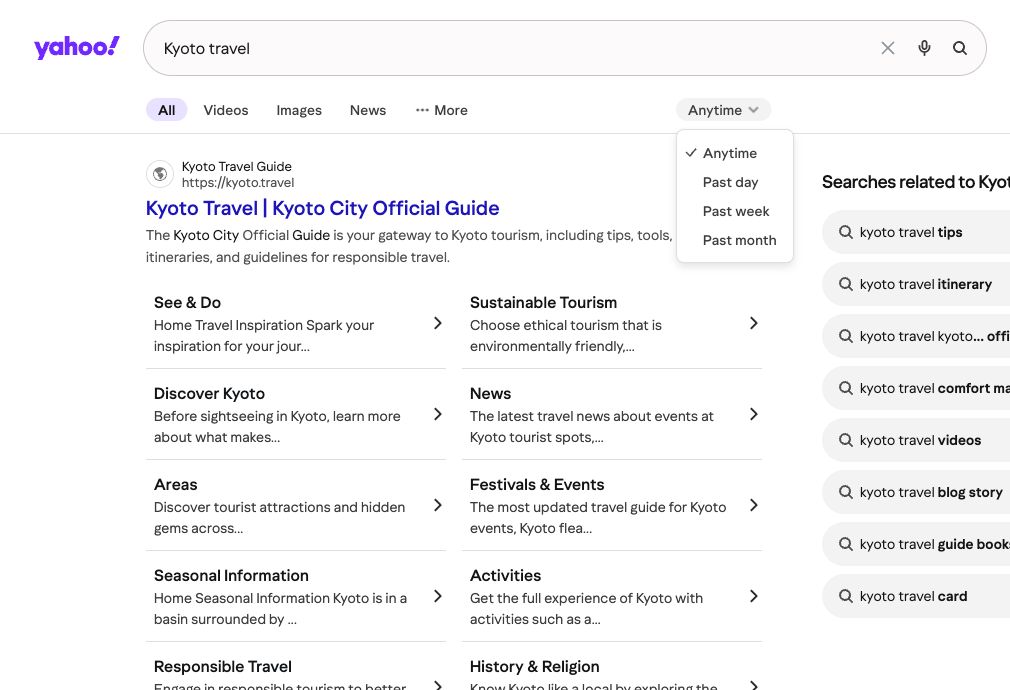1010x690 pixels.
Task: Click the search icon beside kyoto travel tips
Action: click(x=846, y=232)
